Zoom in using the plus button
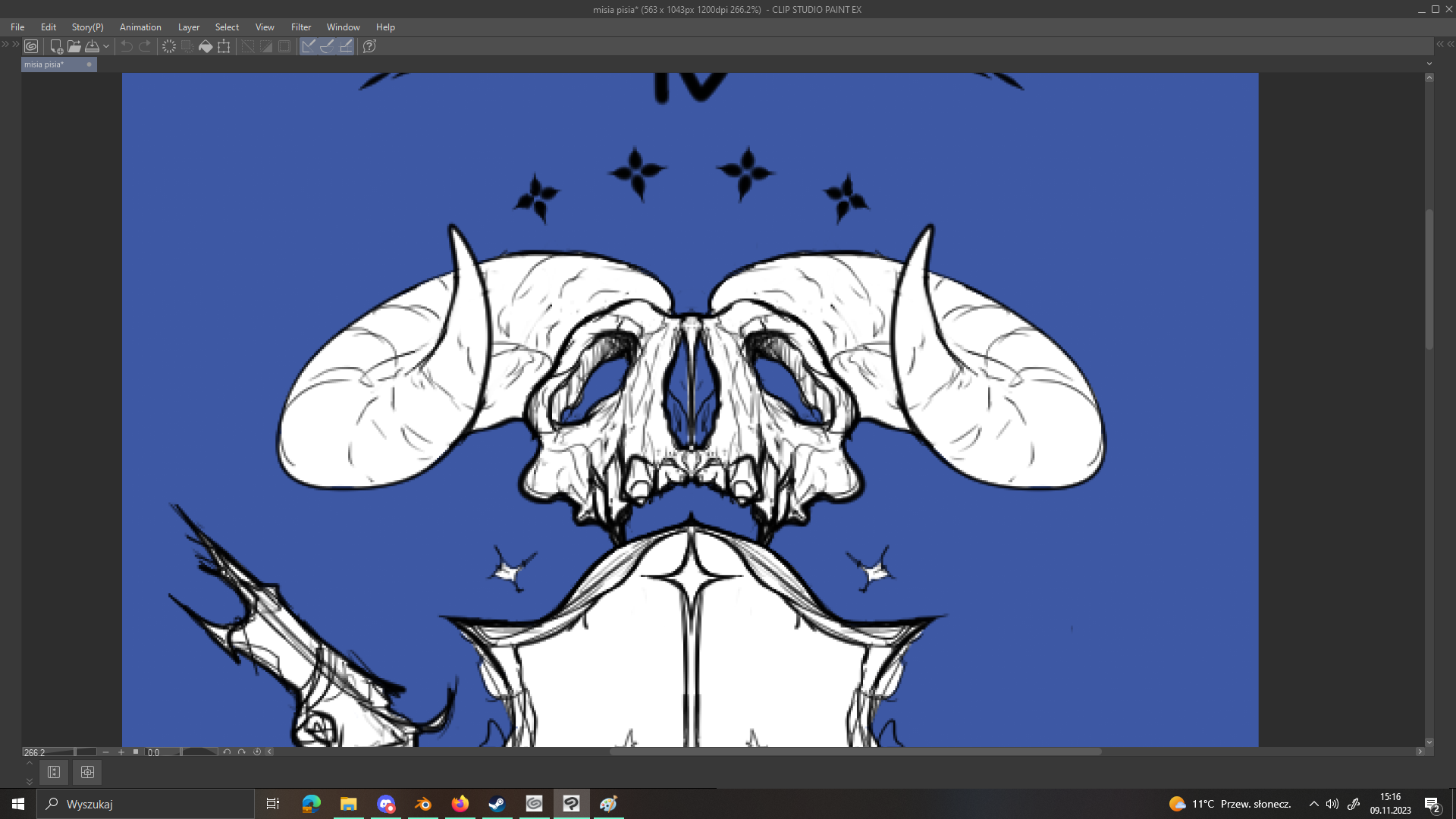The width and height of the screenshot is (1456, 819). pos(121,752)
